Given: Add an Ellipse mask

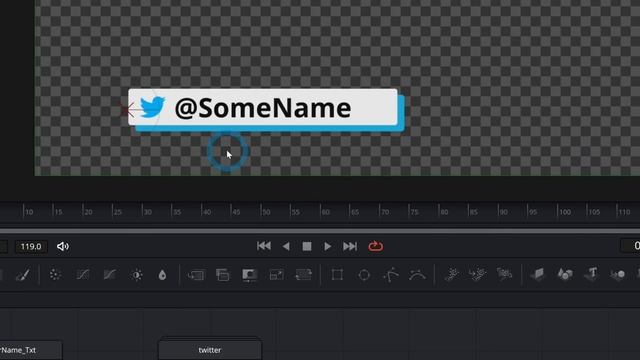Looking at the screenshot, I should click(x=364, y=275).
